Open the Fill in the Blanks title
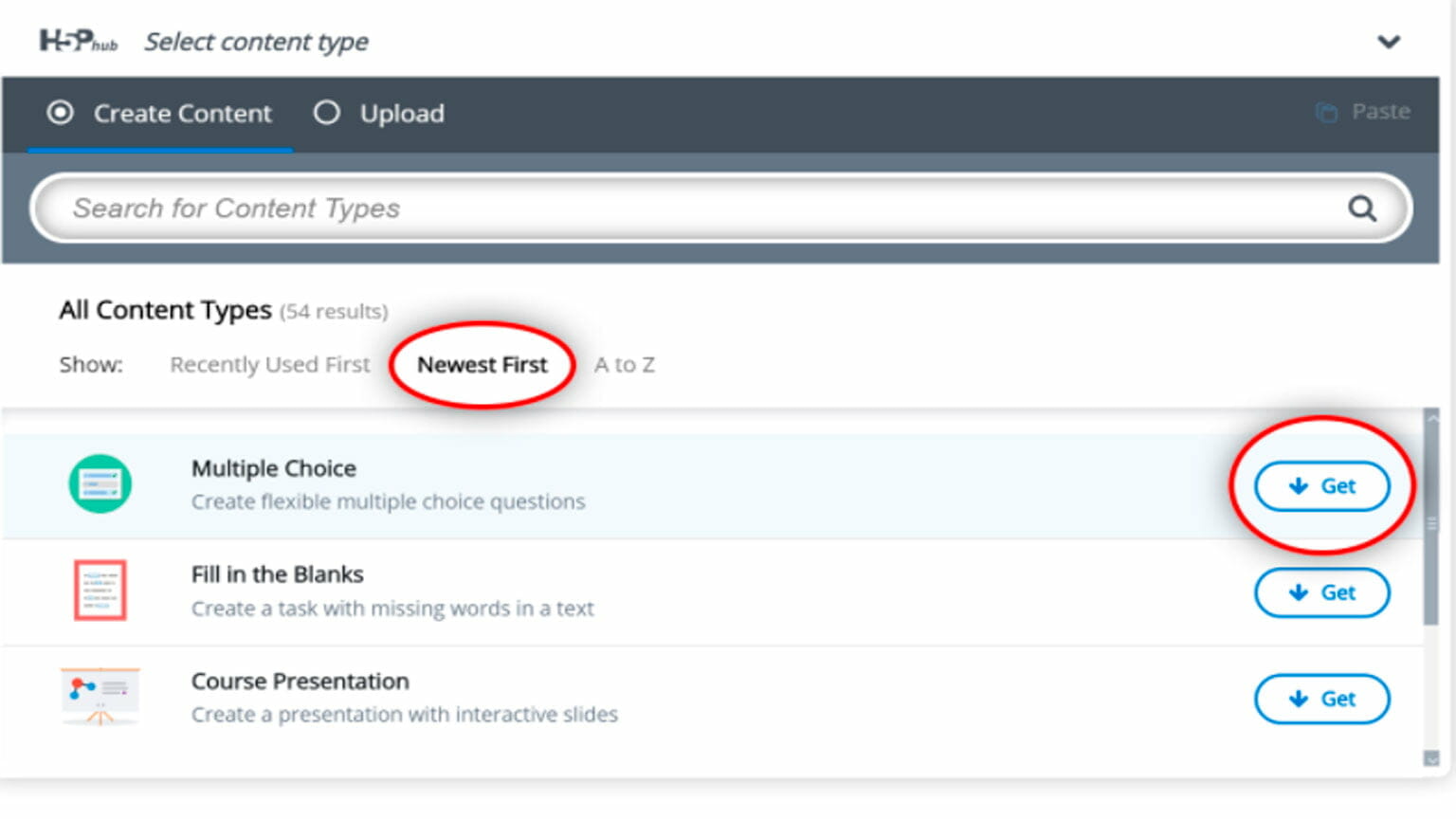 tap(278, 574)
